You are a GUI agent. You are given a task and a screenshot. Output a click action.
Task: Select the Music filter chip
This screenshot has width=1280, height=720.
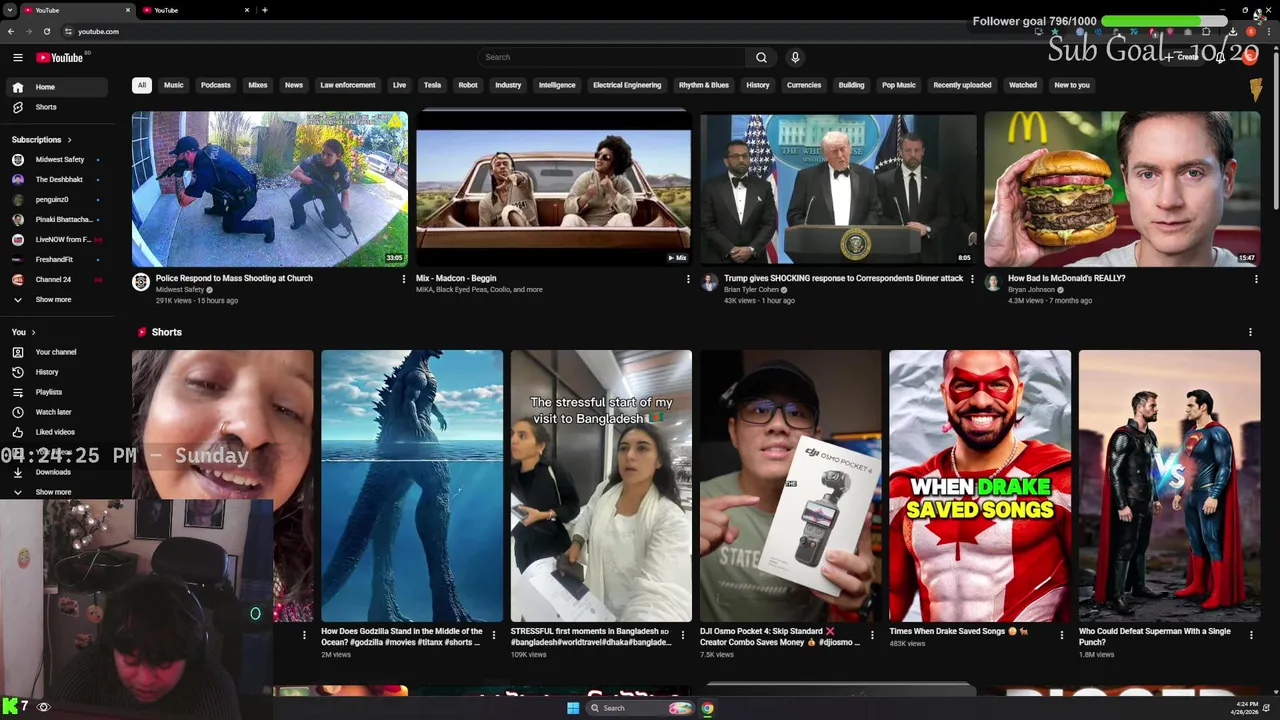(174, 85)
